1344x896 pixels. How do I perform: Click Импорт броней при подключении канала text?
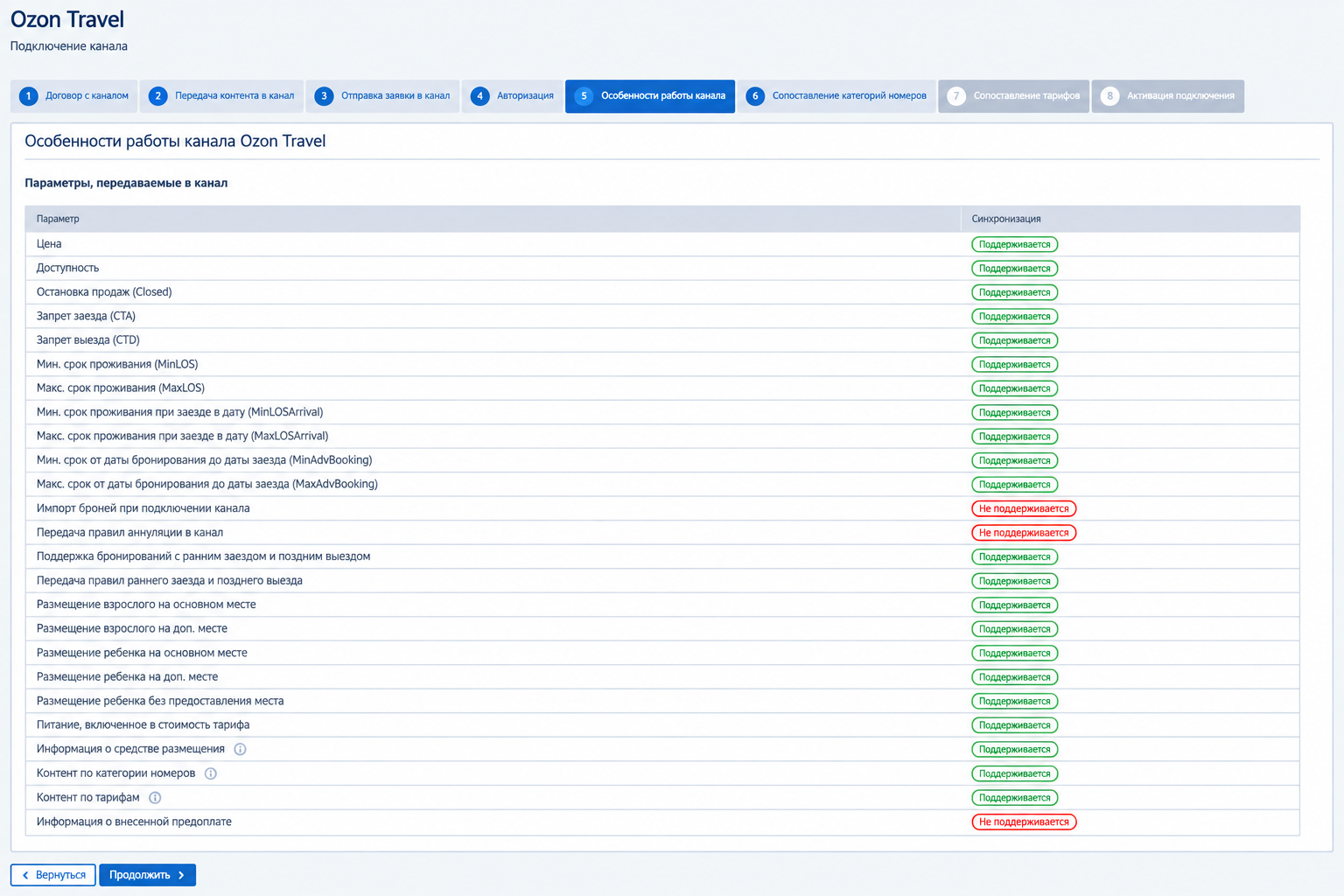[143, 508]
